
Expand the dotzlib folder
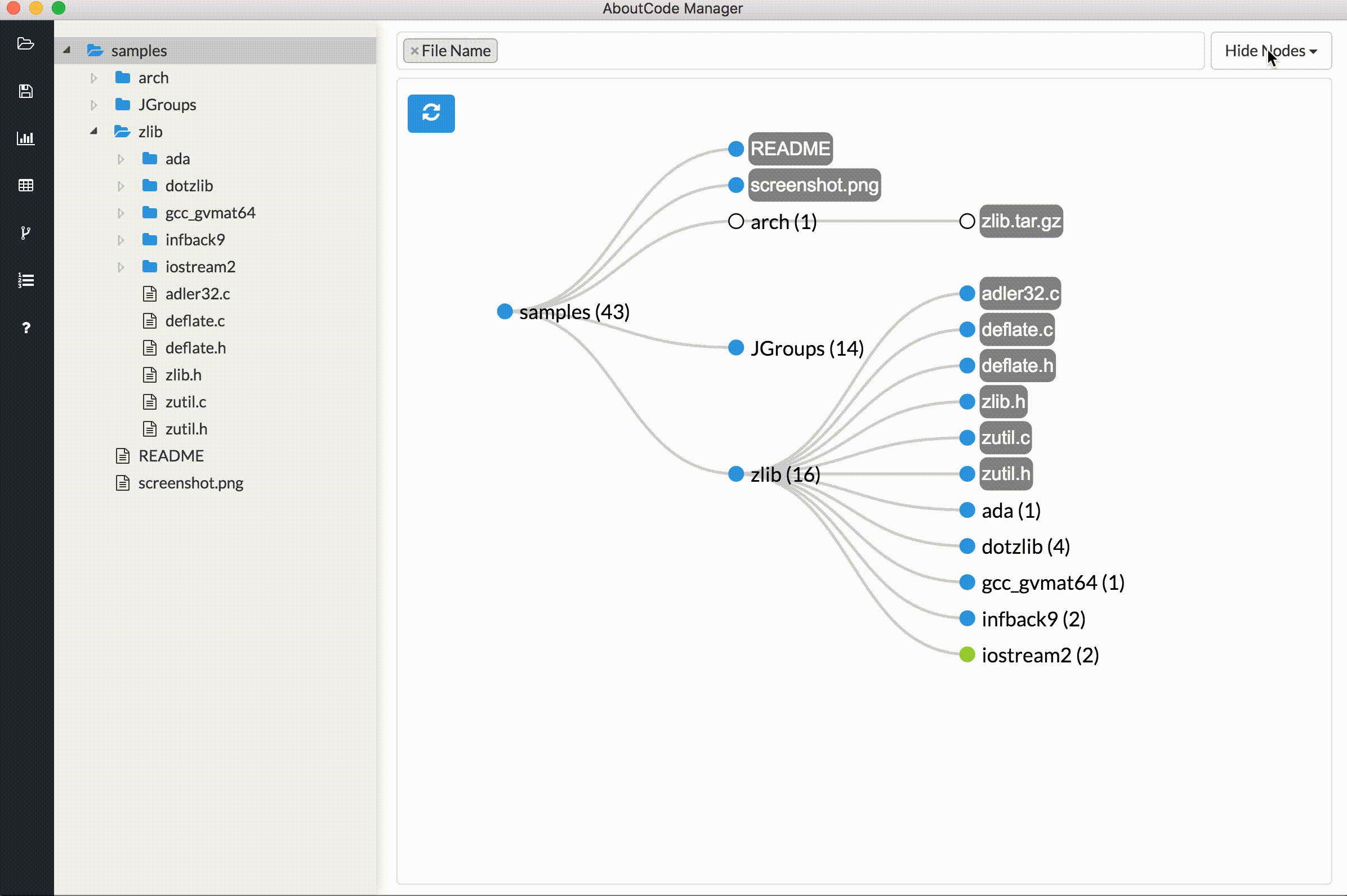[x=120, y=186]
